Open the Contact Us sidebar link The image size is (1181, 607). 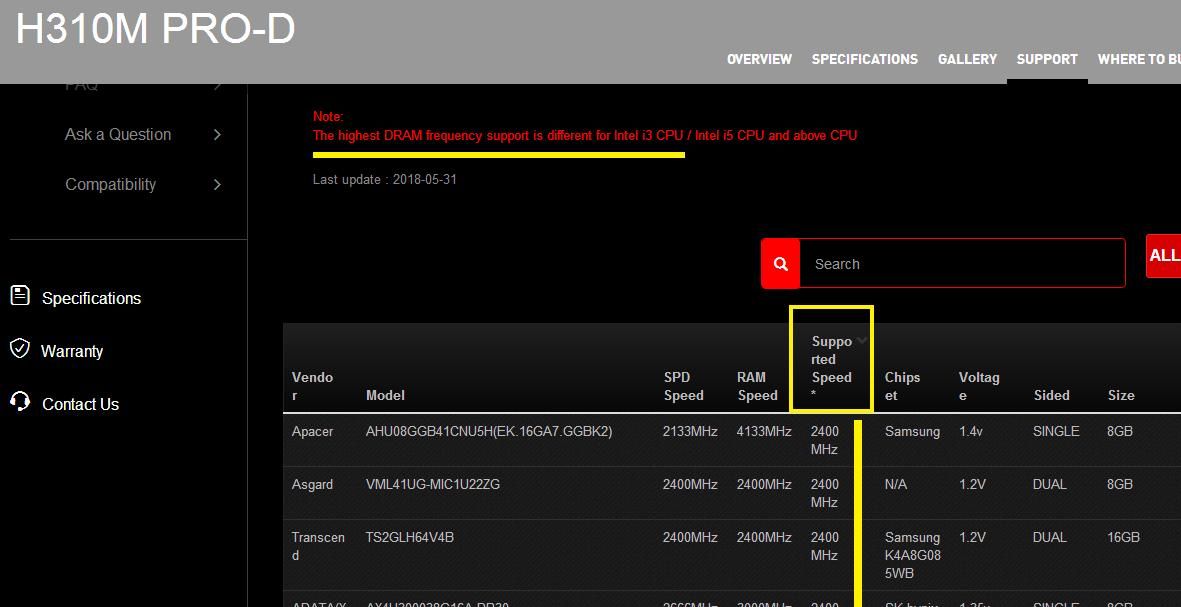click(81, 404)
